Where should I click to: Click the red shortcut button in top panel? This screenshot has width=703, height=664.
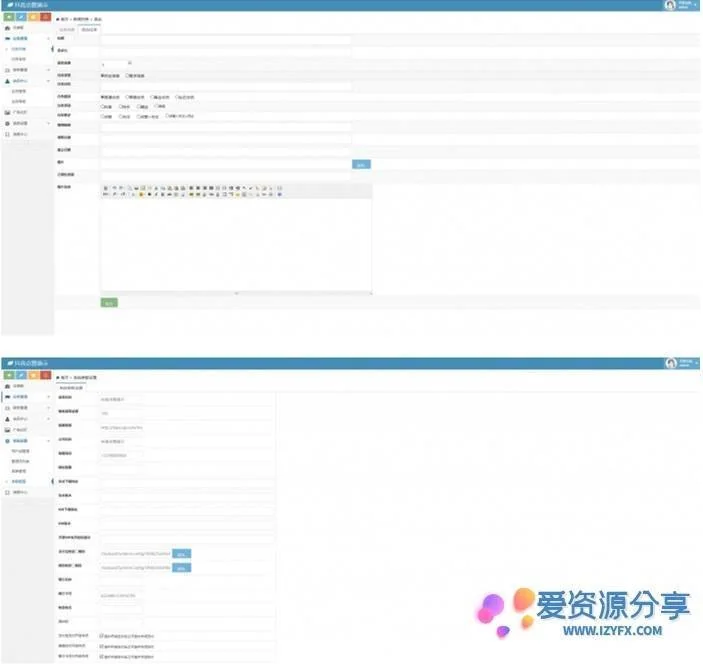click(x=46, y=17)
